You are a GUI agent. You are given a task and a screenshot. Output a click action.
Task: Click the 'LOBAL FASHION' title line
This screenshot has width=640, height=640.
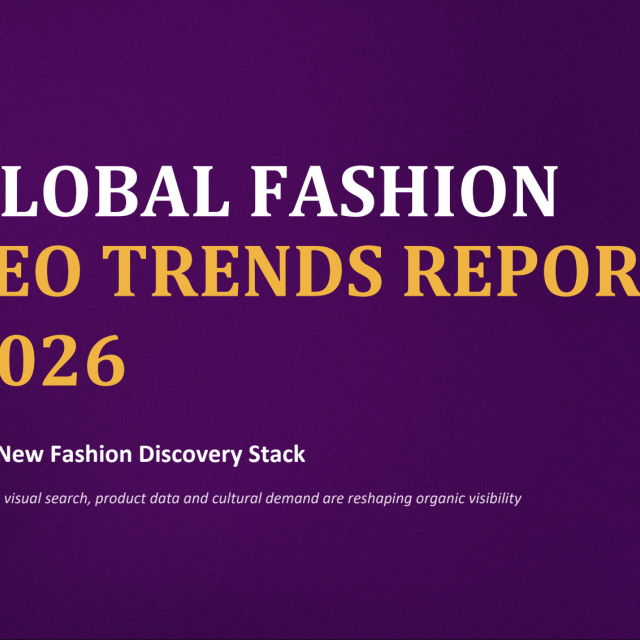[x=278, y=191]
